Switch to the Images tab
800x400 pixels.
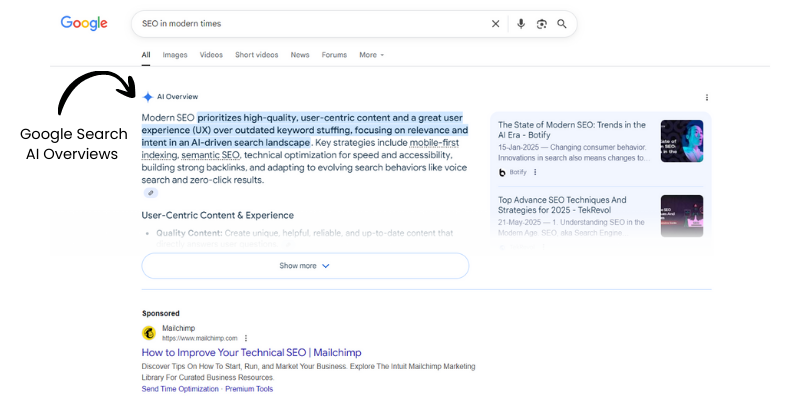(175, 55)
